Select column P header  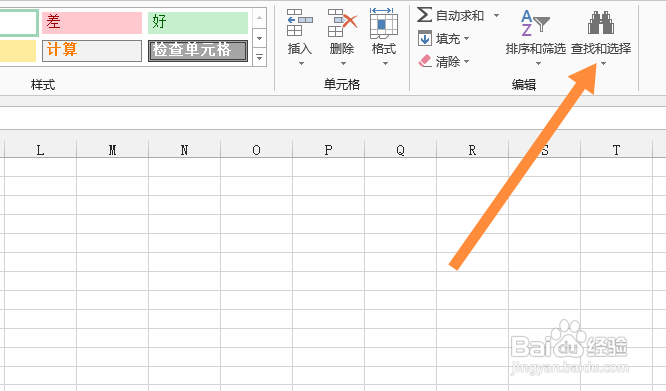point(328,150)
